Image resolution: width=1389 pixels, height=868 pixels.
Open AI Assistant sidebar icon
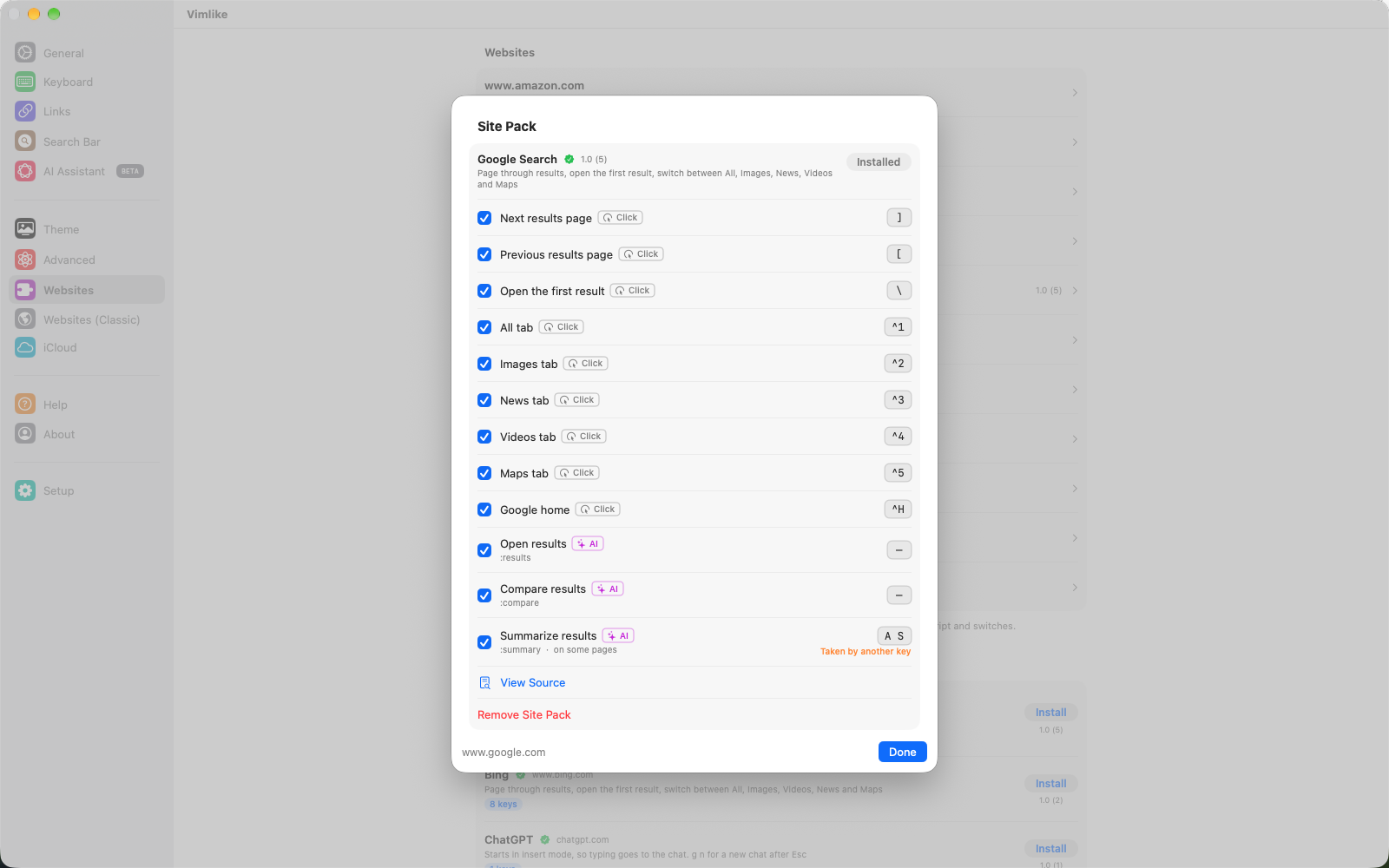25,171
